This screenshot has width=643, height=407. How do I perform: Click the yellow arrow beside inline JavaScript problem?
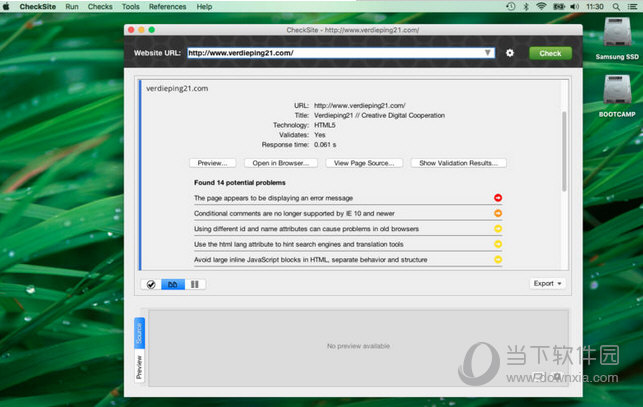click(x=498, y=259)
